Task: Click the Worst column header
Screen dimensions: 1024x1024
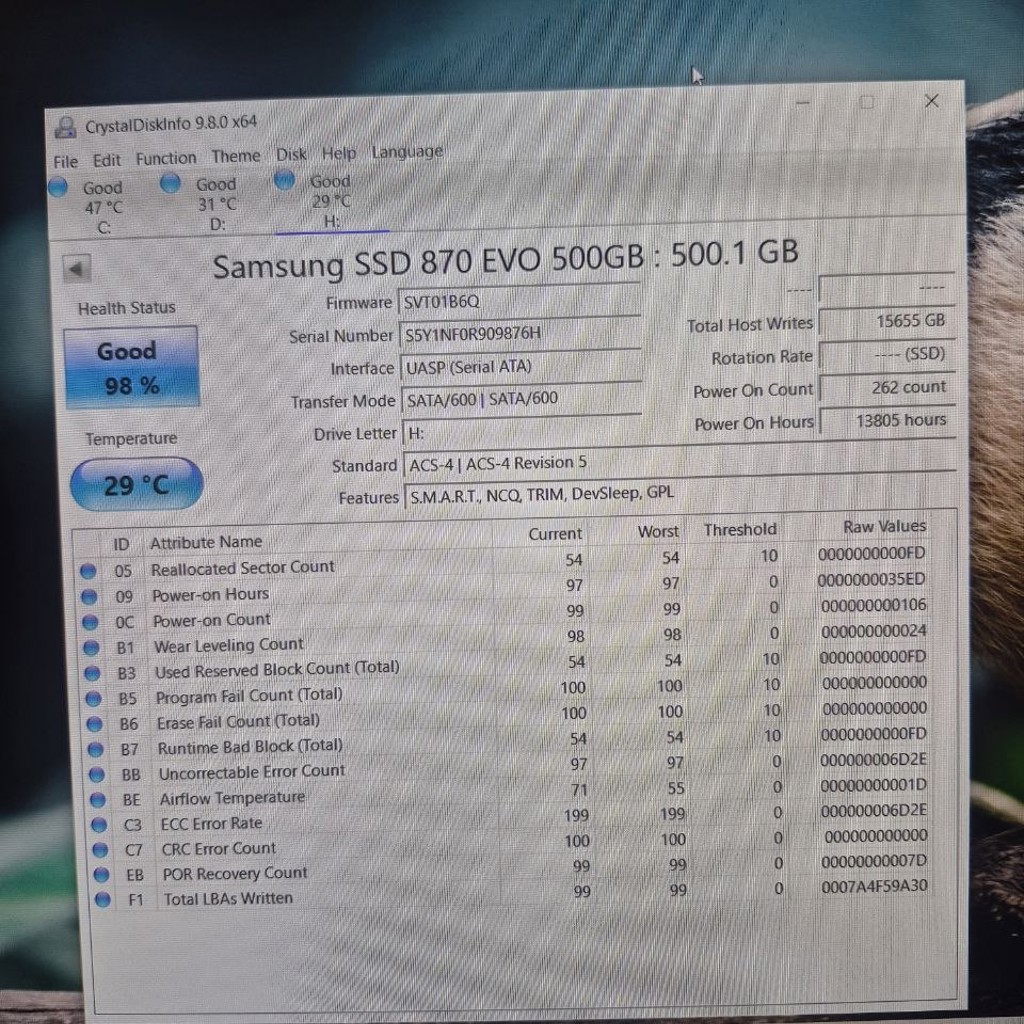Action: tap(658, 532)
